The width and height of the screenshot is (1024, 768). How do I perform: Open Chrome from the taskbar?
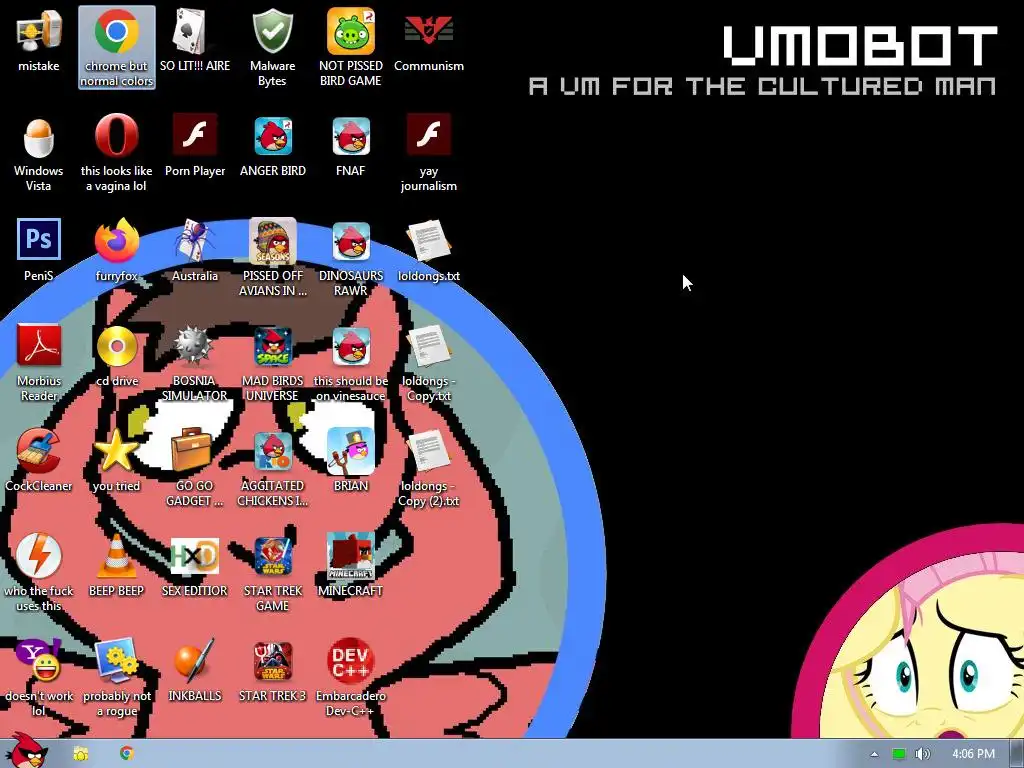[127, 754]
